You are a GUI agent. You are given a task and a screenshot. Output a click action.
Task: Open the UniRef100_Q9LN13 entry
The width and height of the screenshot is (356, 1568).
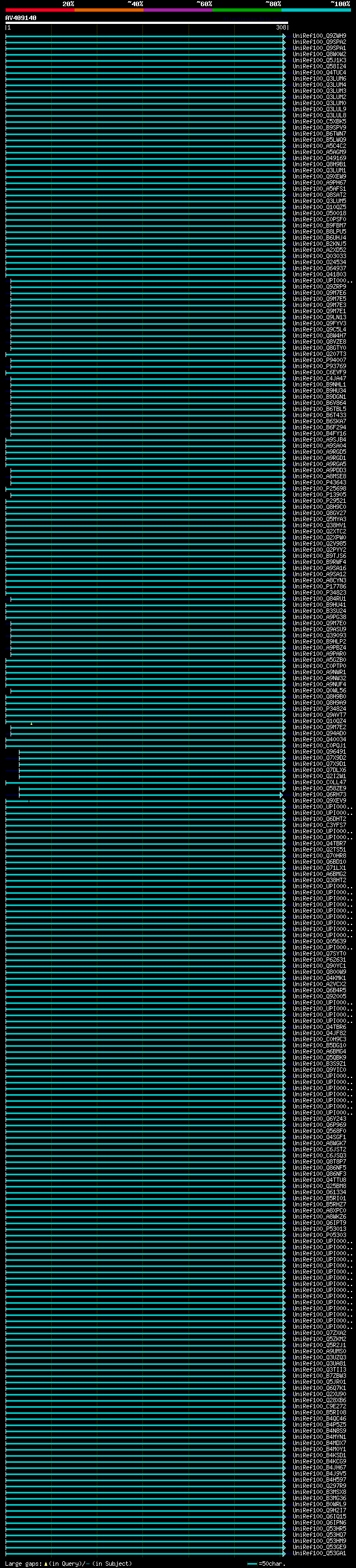click(x=319, y=317)
